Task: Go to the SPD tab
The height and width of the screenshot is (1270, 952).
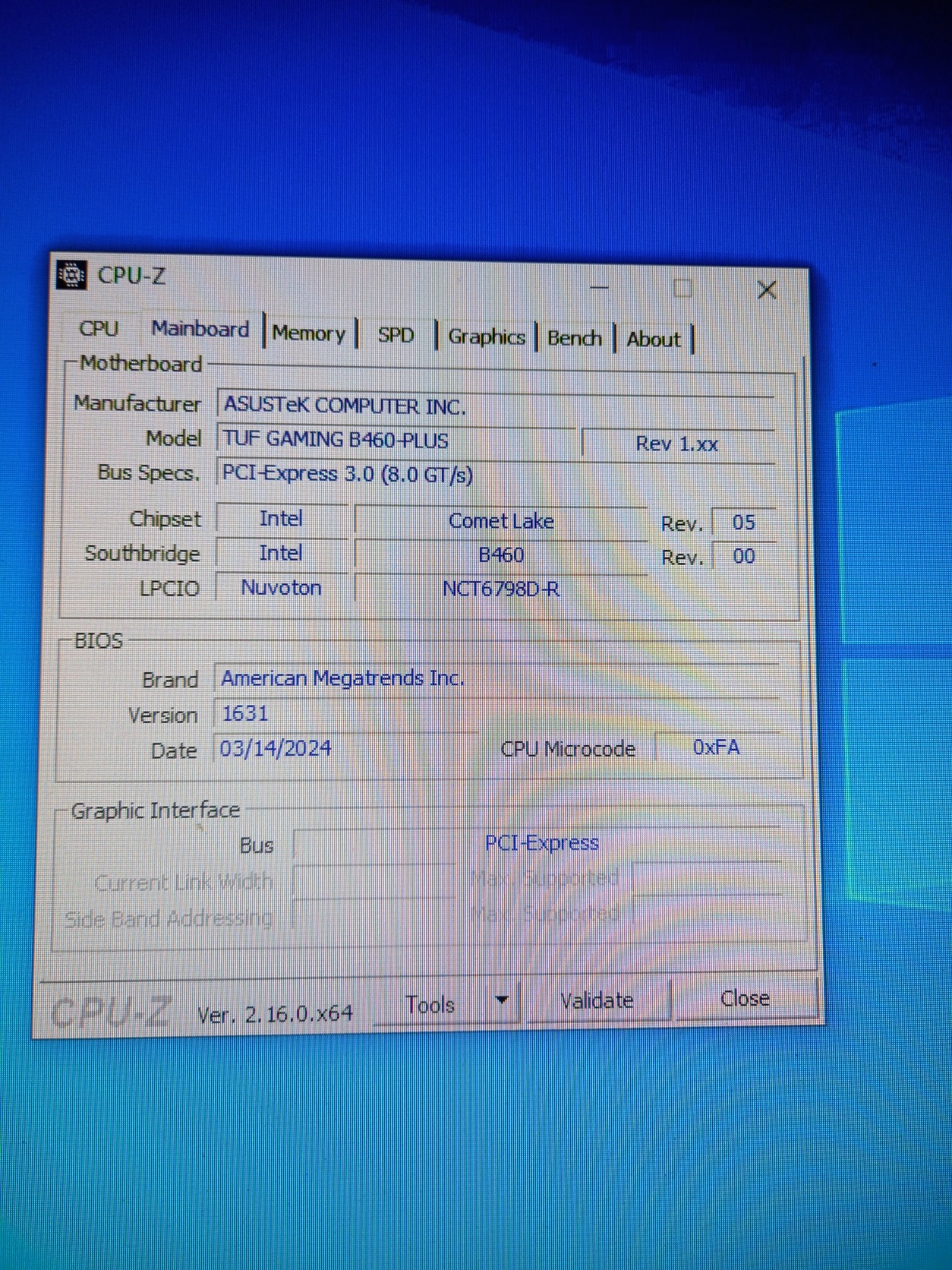Action: [396, 335]
